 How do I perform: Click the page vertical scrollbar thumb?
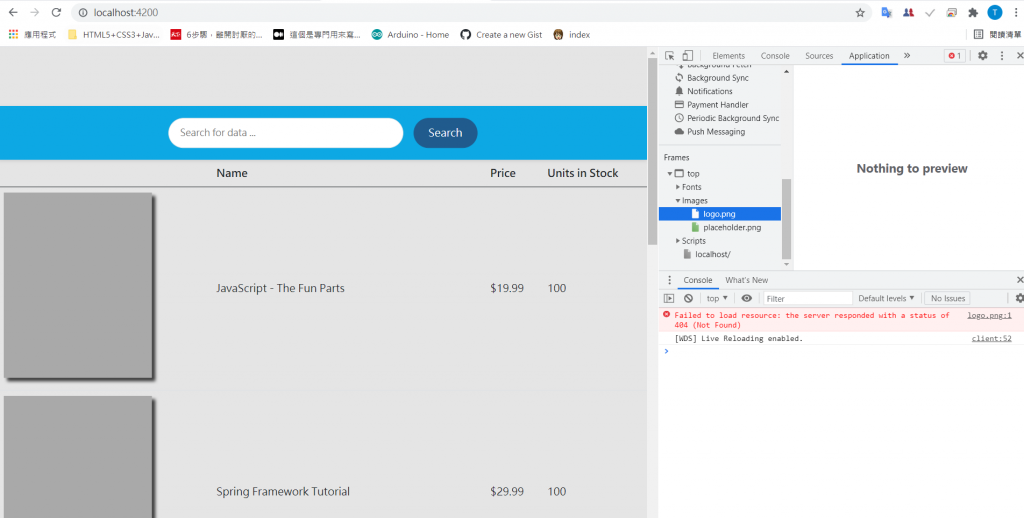[x=652, y=151]
